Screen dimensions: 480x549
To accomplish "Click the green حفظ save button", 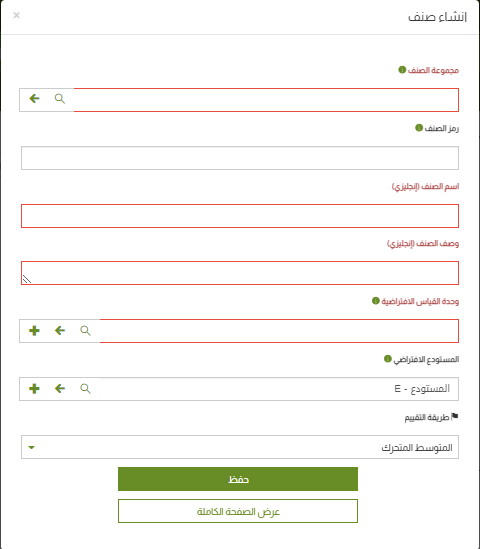I will pyautogui.click(x=238, y=479).
